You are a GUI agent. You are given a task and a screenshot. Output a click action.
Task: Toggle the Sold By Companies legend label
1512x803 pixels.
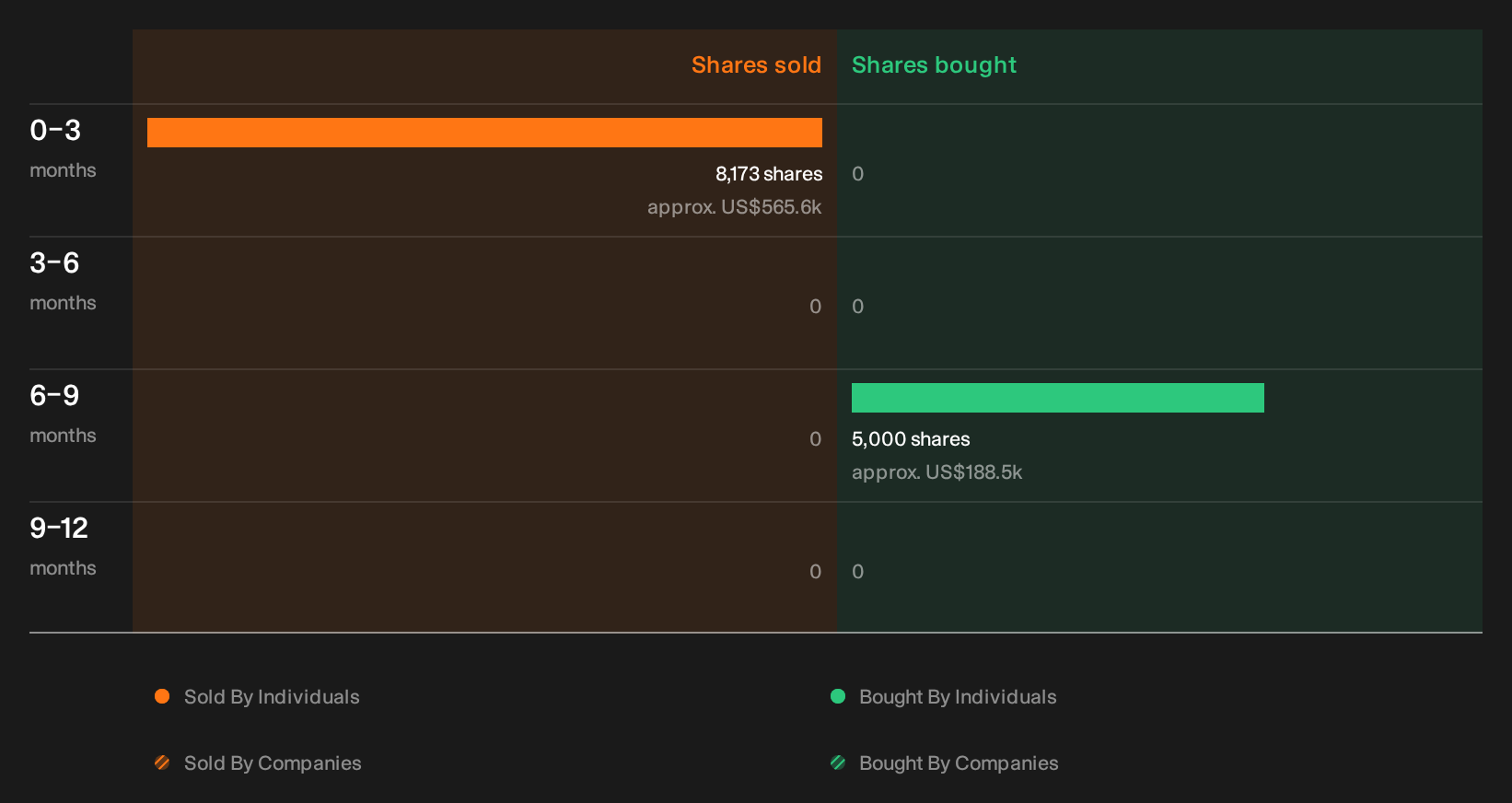pyautogui.click(x=273, y=763)
